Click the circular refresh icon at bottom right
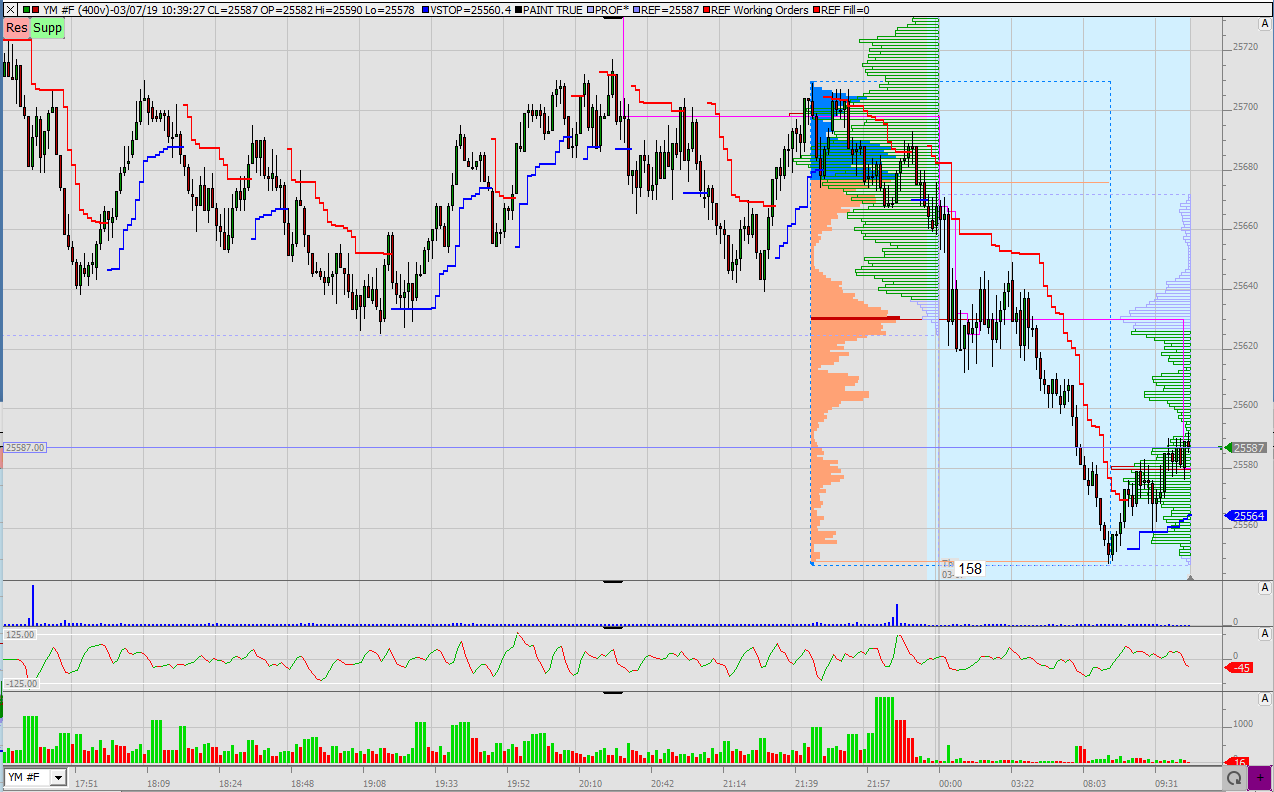The image size is (1274, 792). coord(1235,778)
